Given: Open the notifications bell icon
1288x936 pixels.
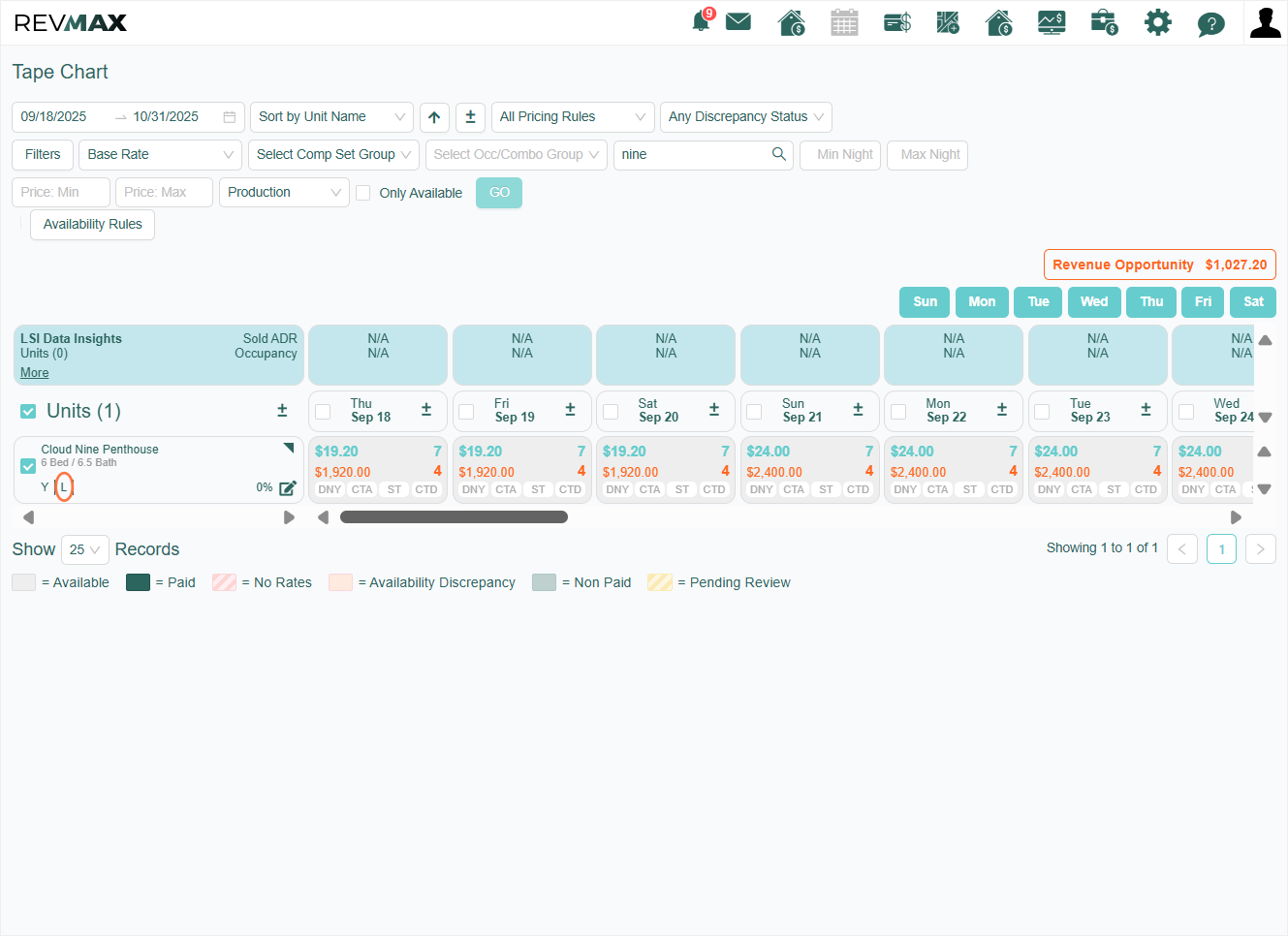Looking at the screenshot, I should coord(701,21).
